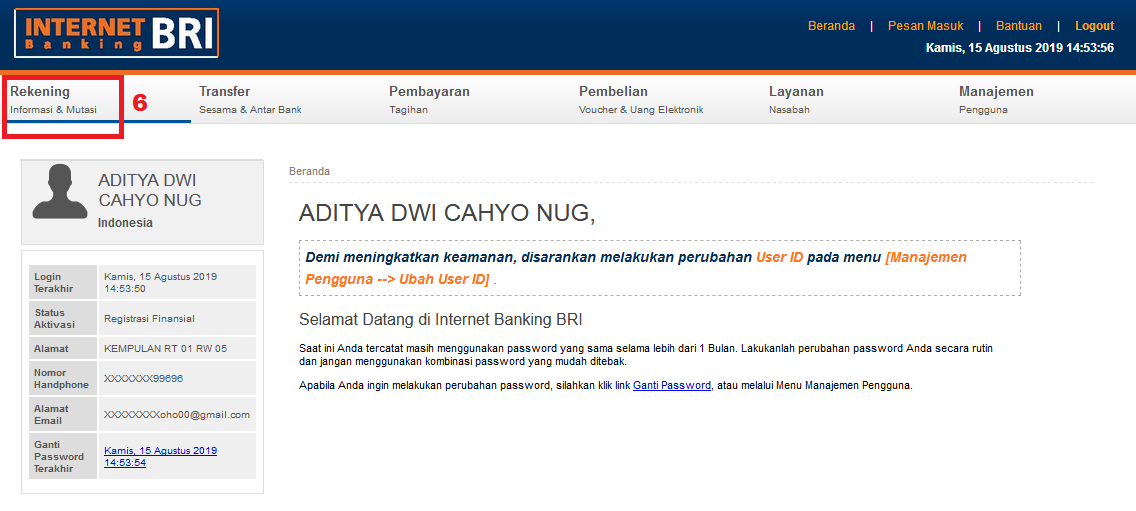Click the orange Manajemen Pengguna --> Ubah User ID text
The image size is (1136, 511).
point(636,268)
